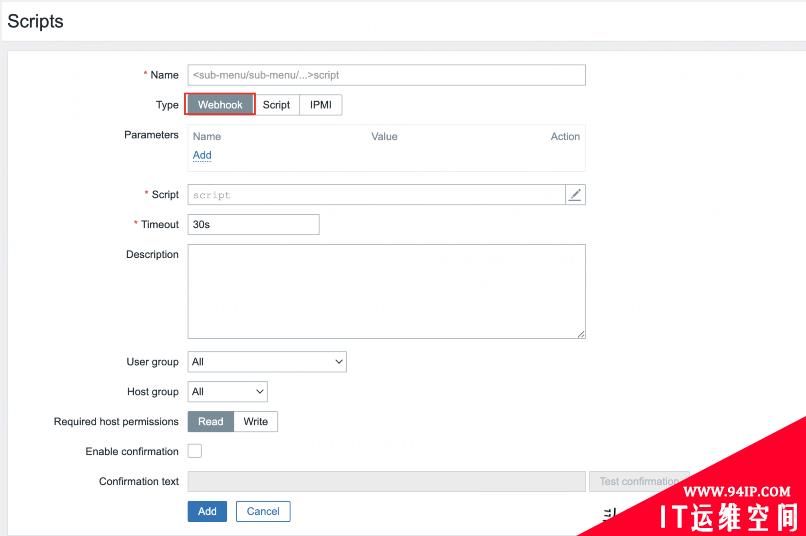The image size is (806, 536).
Task: Choose Read host permission
Action: coord(211,421)
